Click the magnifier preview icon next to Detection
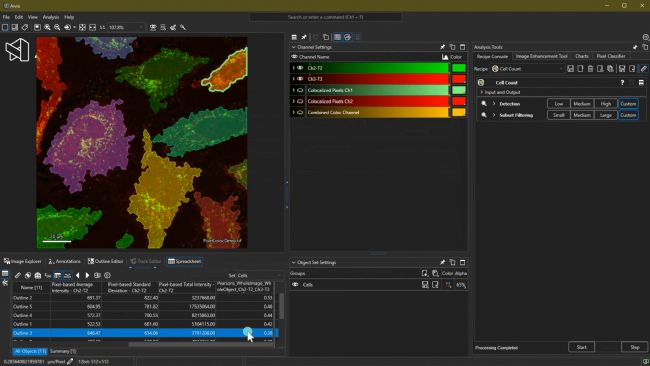 [484, 104]
